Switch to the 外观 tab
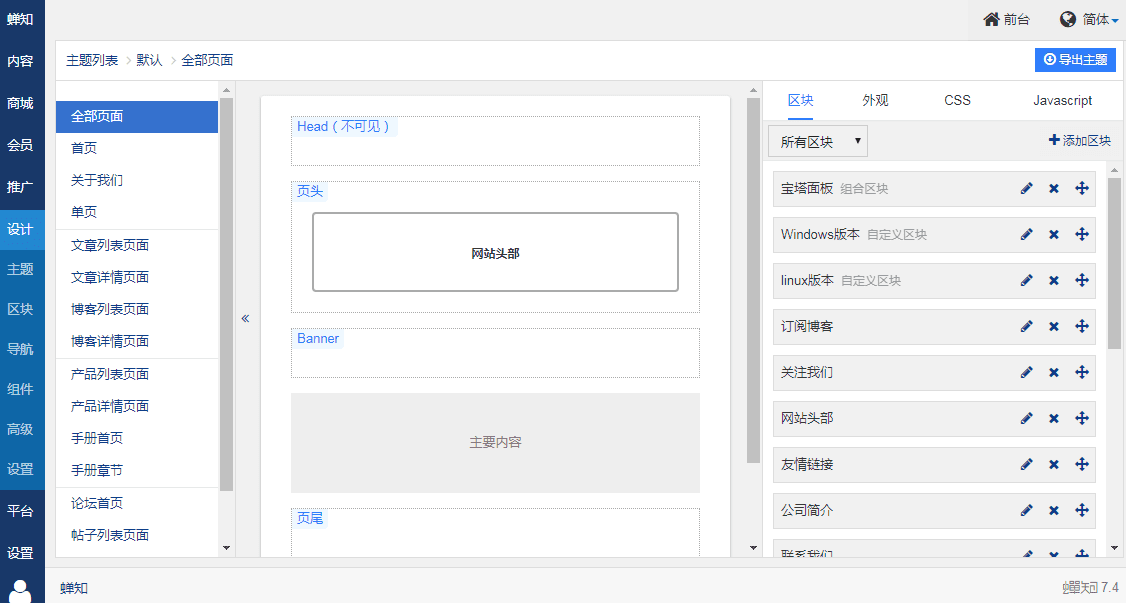The height and width of the screenshot is (603, 1126). point(875,101)
